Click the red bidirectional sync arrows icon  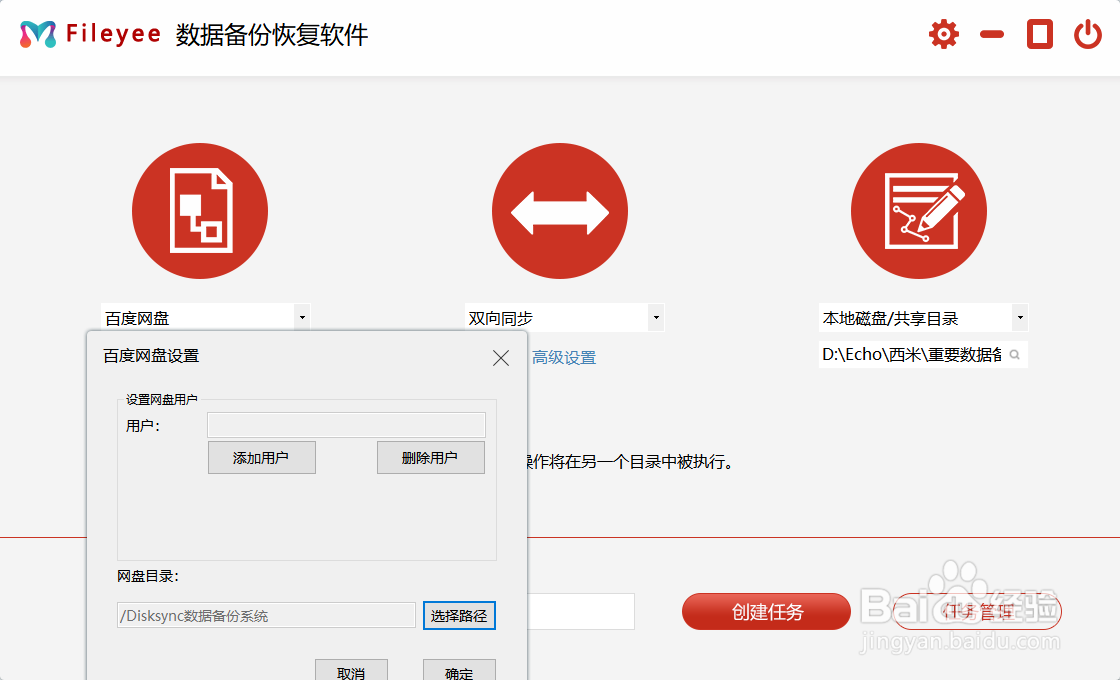click(560, 210)
